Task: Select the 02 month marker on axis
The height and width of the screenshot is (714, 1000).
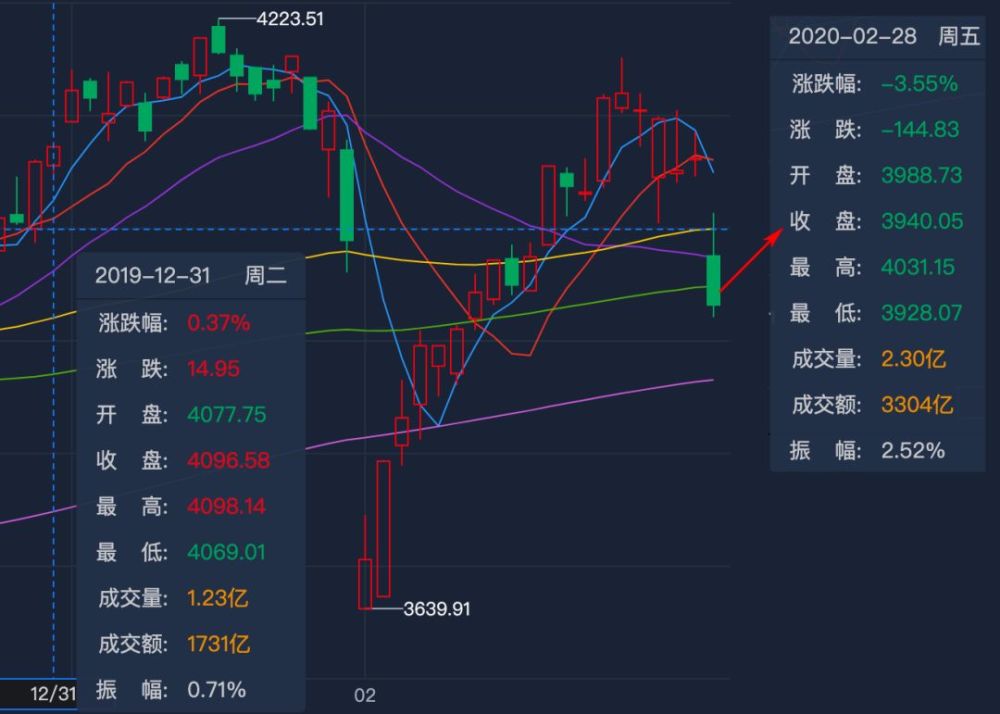Action: (x=365, y=695)
